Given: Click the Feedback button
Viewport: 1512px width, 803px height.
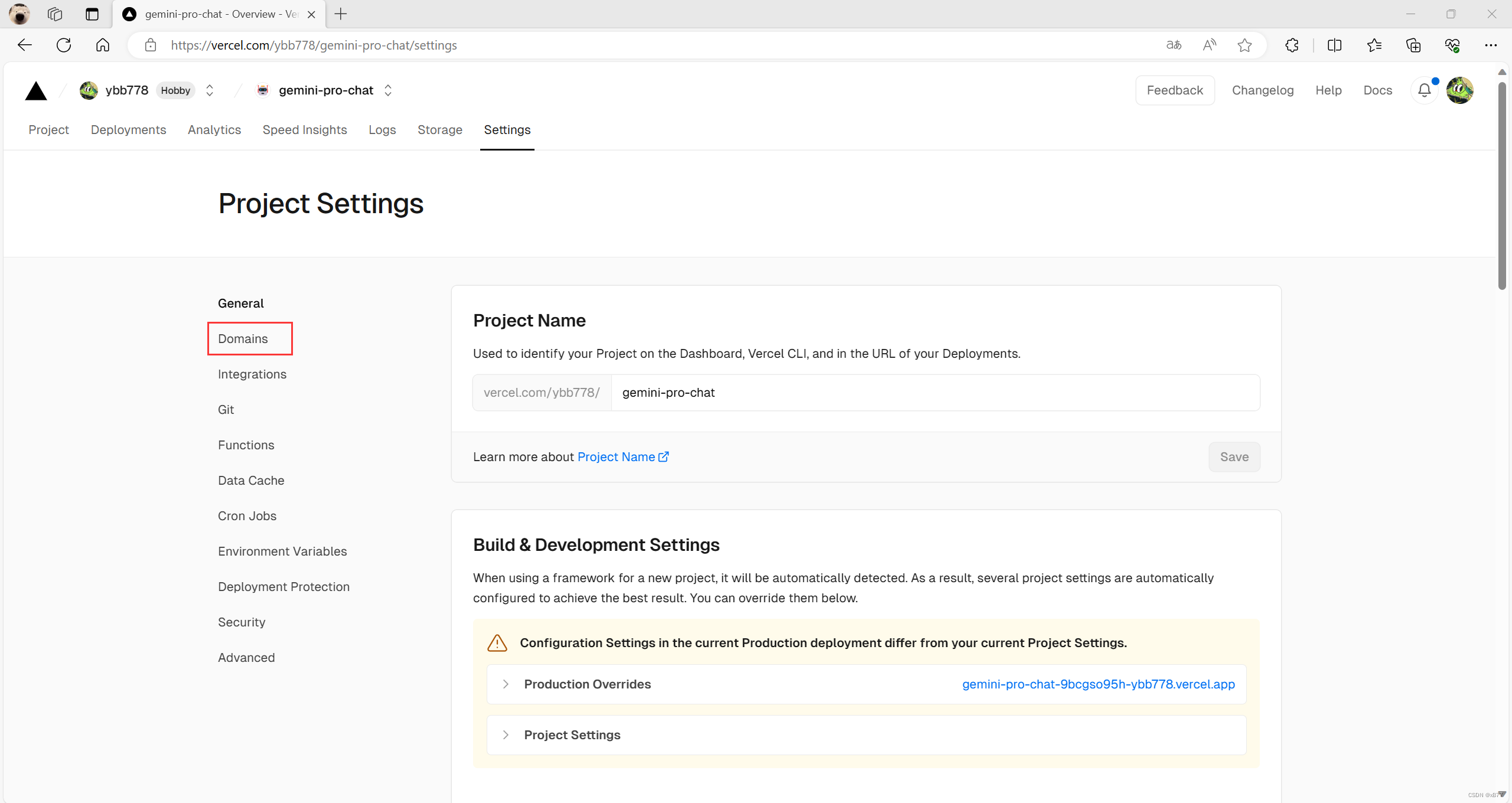Looking at the screenshot, I should 1174,90.
